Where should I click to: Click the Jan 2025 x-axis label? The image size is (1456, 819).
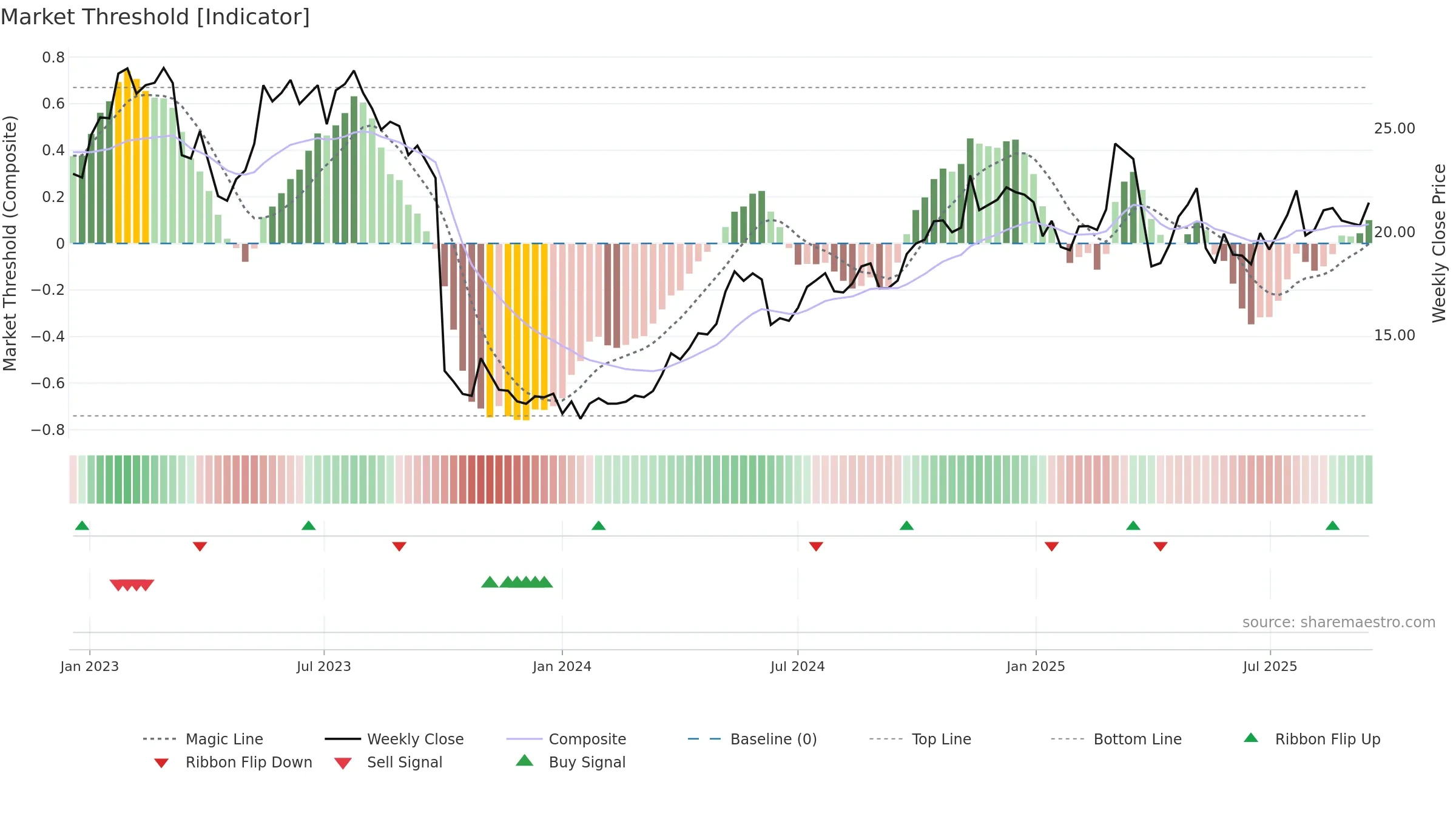click(1036, 667)
